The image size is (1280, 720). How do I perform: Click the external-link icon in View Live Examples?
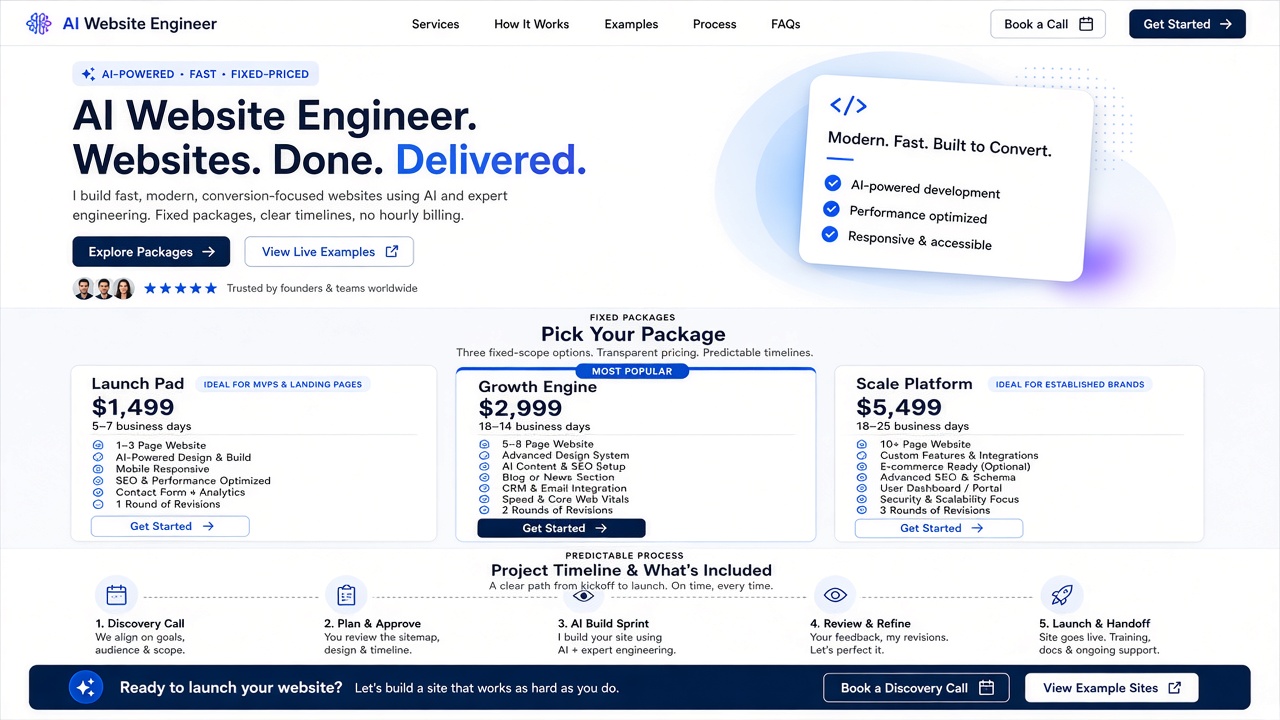[392, 252]
